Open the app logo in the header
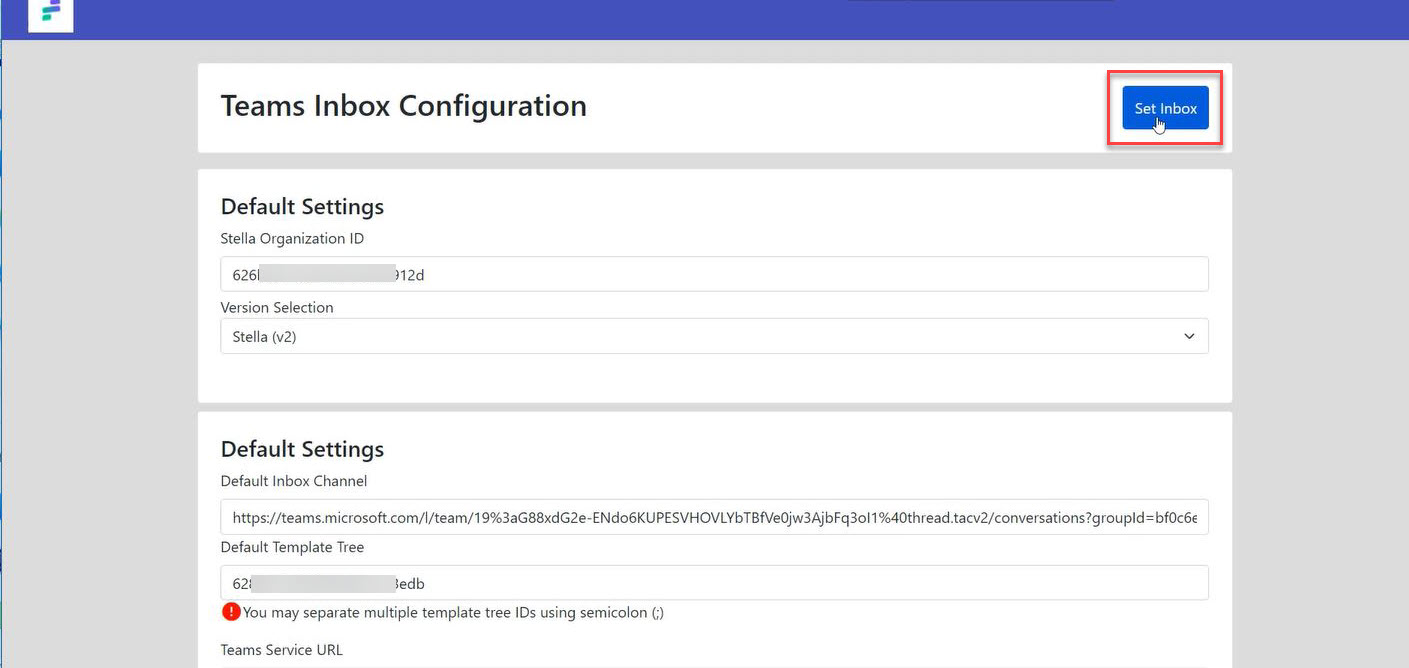The width and height of the screenshot is (1409, 668). click(50, 14)
